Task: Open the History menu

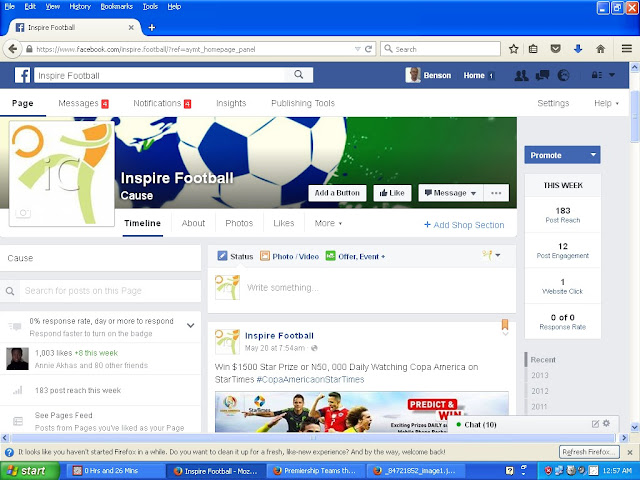Action: [x=80, y=7]
